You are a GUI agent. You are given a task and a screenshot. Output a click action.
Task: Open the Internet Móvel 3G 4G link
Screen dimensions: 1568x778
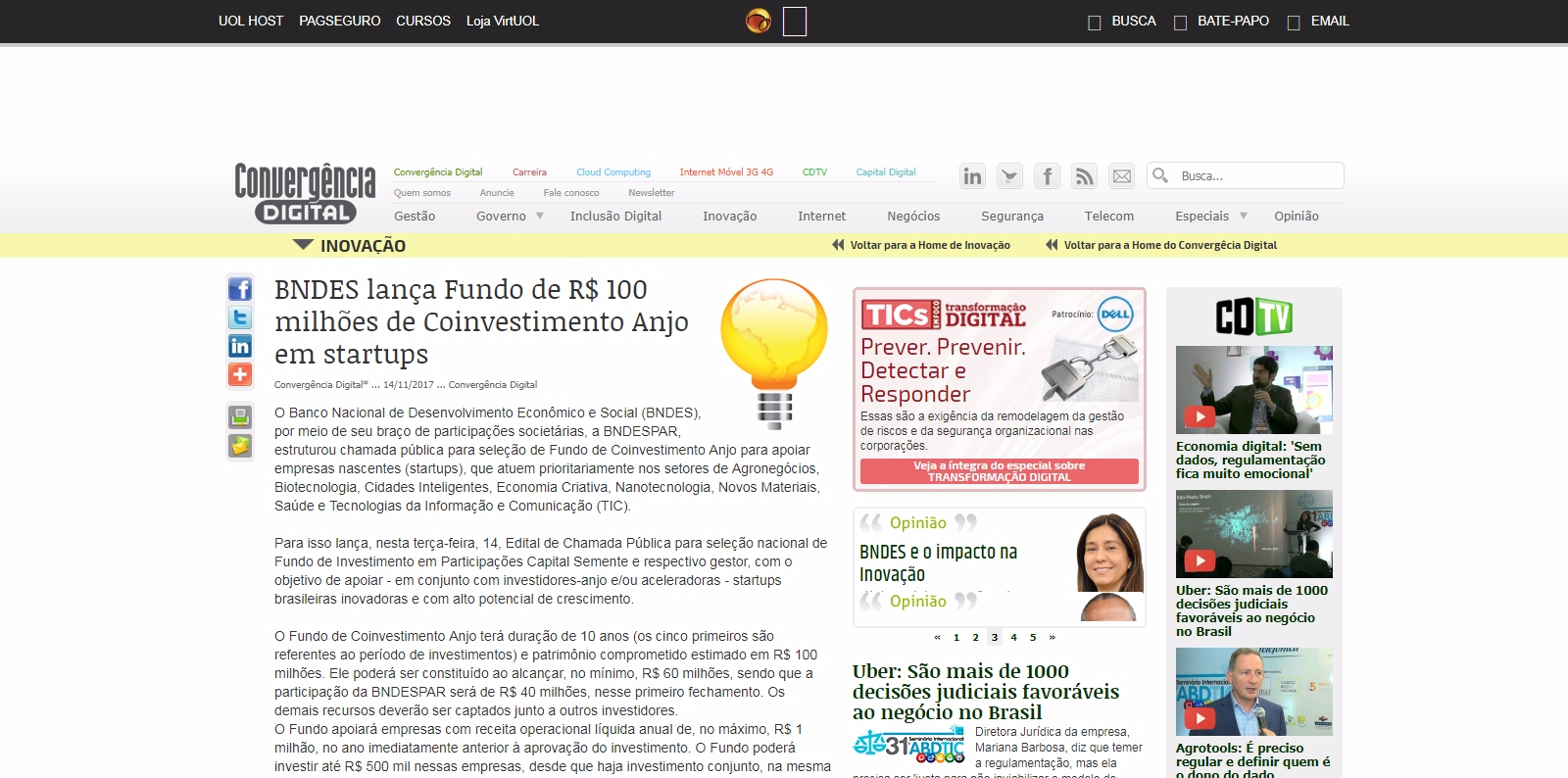[726, 172]
